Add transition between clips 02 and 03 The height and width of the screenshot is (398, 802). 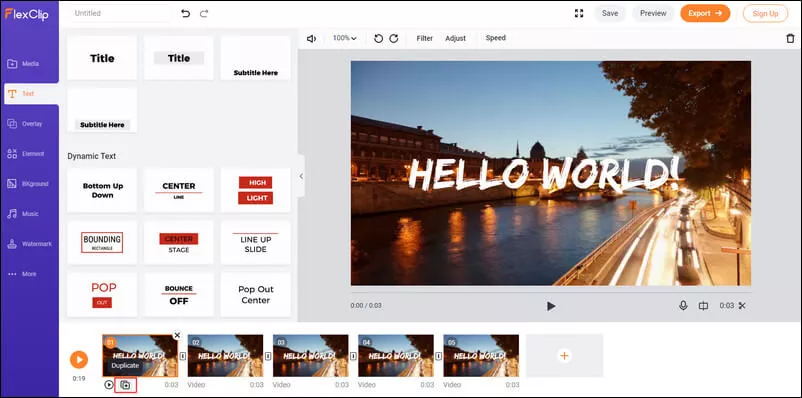(x=268, y=356)
